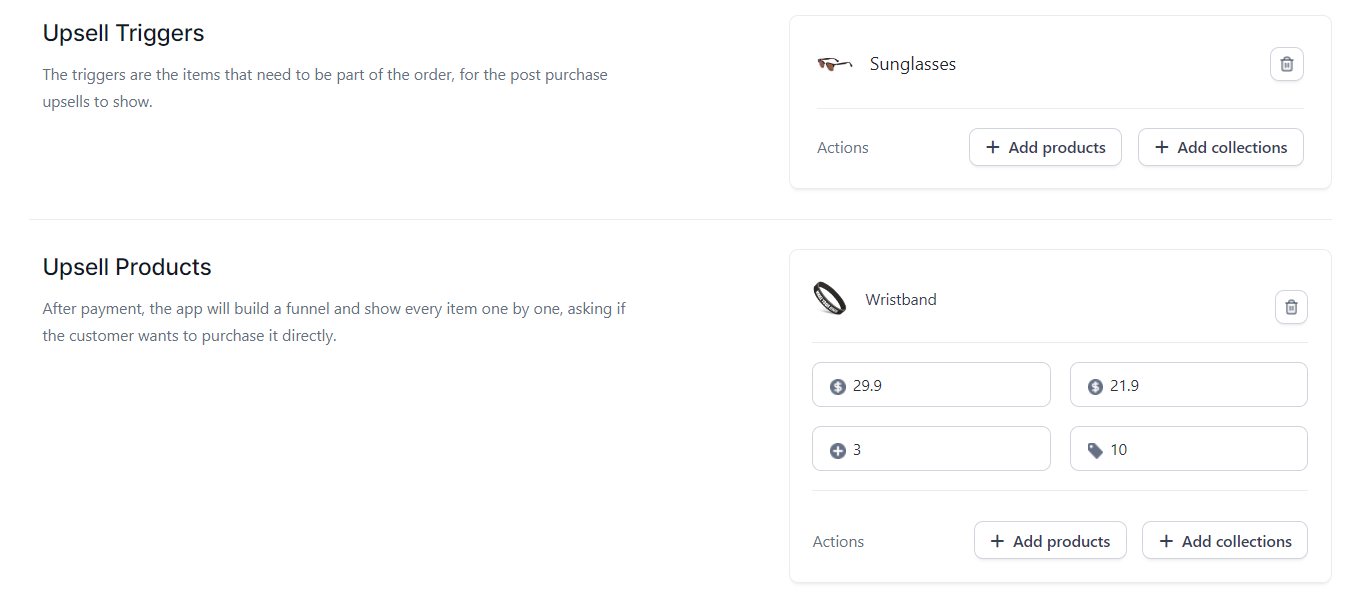Image resolution: width=1345 pixels, height=604 pixels.
Task: Click the dollar icon beside 29.9
Action: click(838, 386)
